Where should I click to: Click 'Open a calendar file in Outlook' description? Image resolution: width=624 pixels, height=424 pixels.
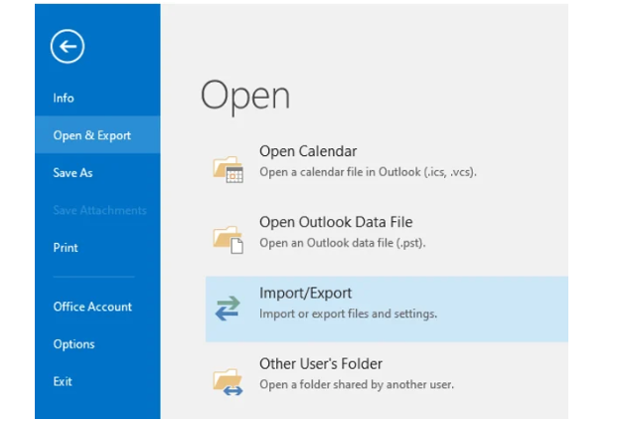tap(368, 172)
